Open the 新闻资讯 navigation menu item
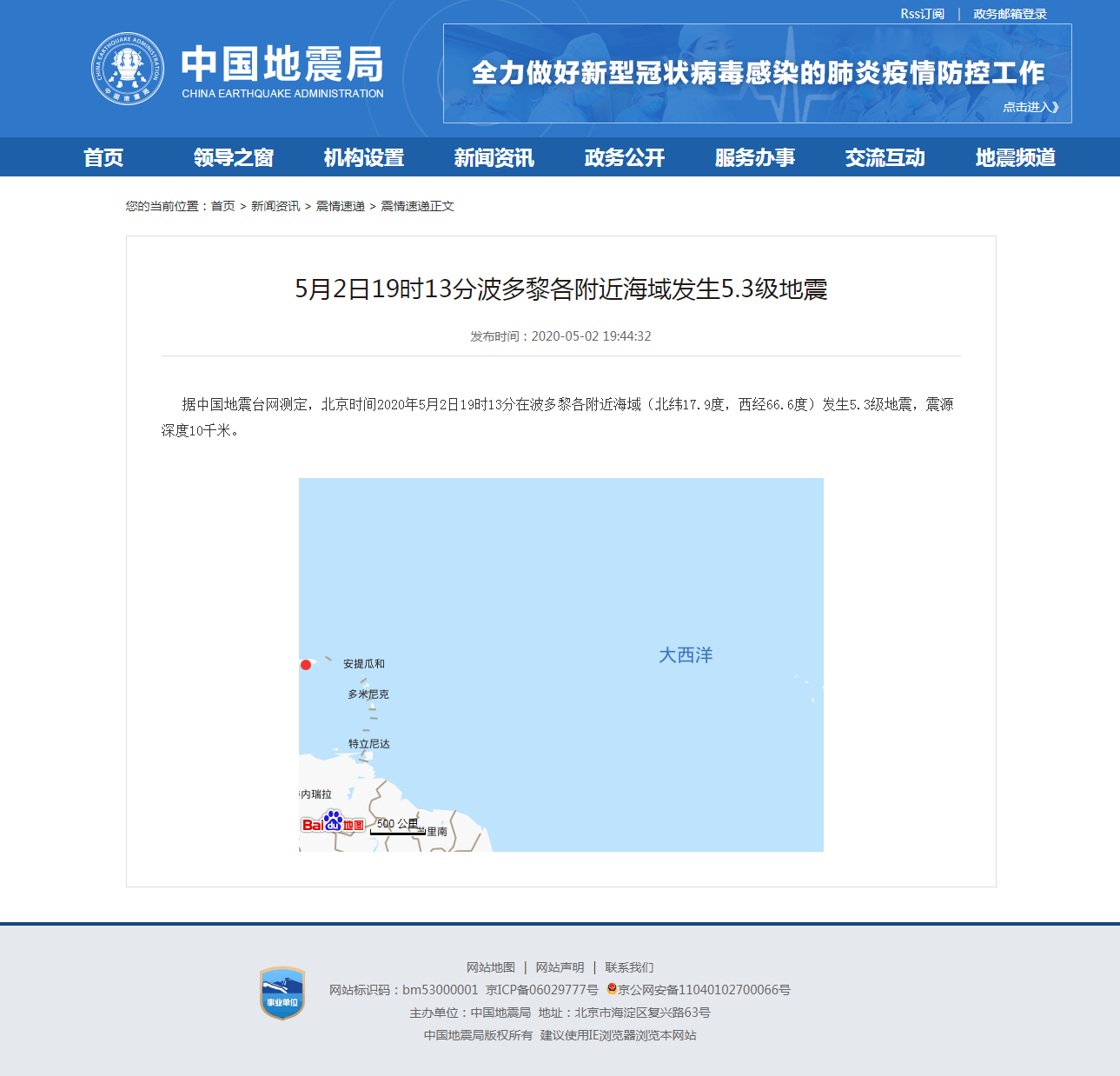Viewport: 1120px width, 1076px height. tap(494, 157)
